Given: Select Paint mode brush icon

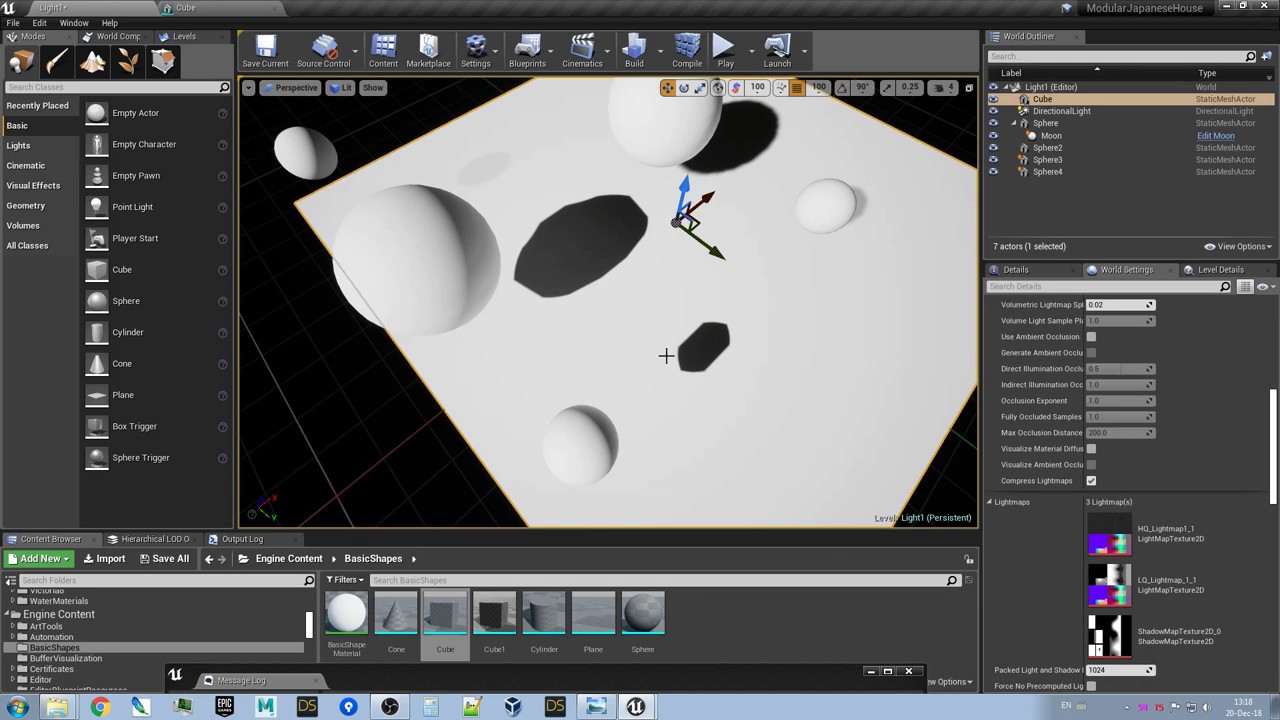Looking at the screenshot, I should [57, 62].
